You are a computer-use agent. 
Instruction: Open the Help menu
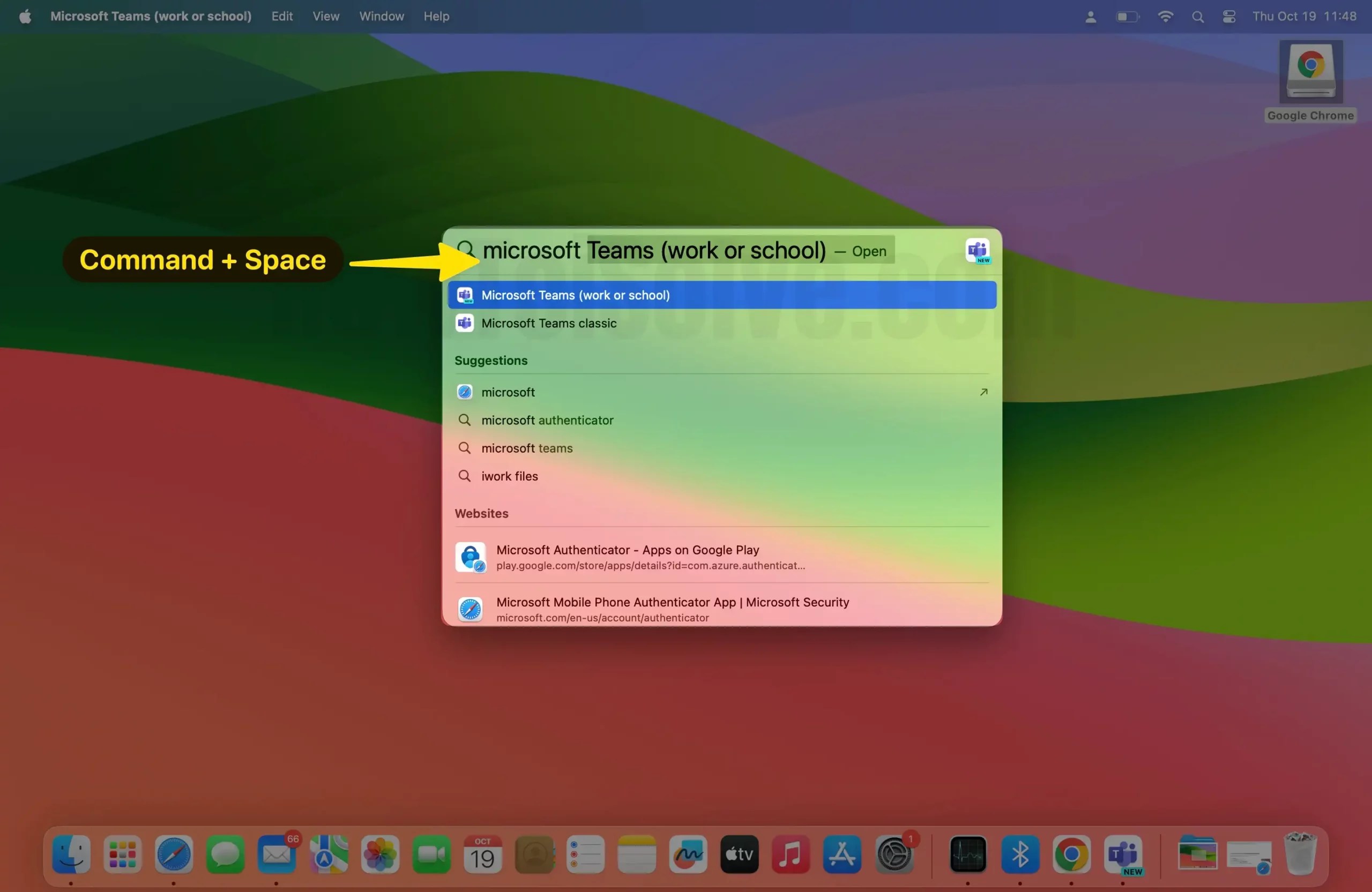tap(436, 16)
